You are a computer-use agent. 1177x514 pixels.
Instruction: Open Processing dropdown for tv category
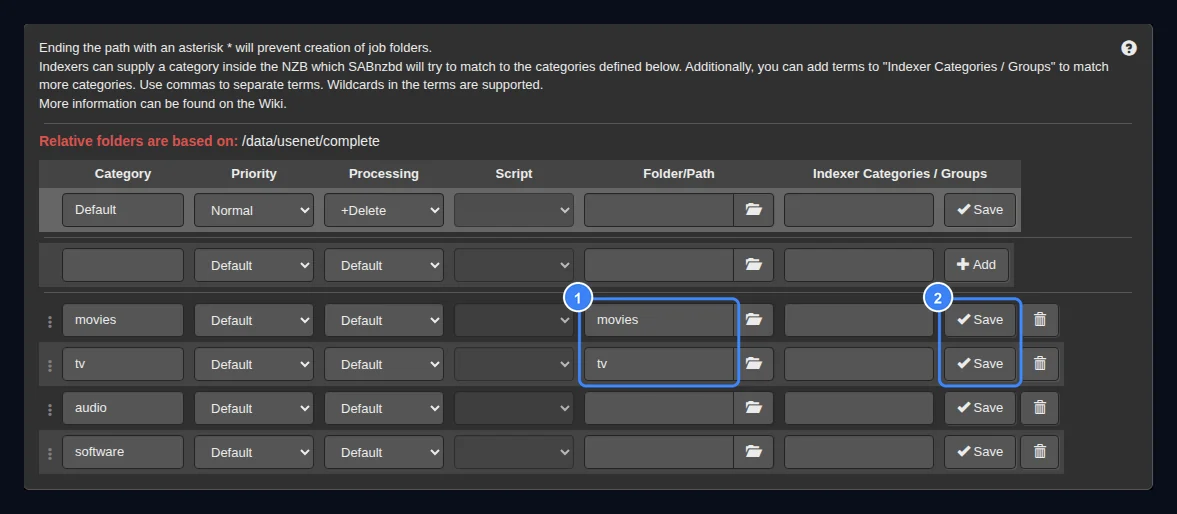384,364
